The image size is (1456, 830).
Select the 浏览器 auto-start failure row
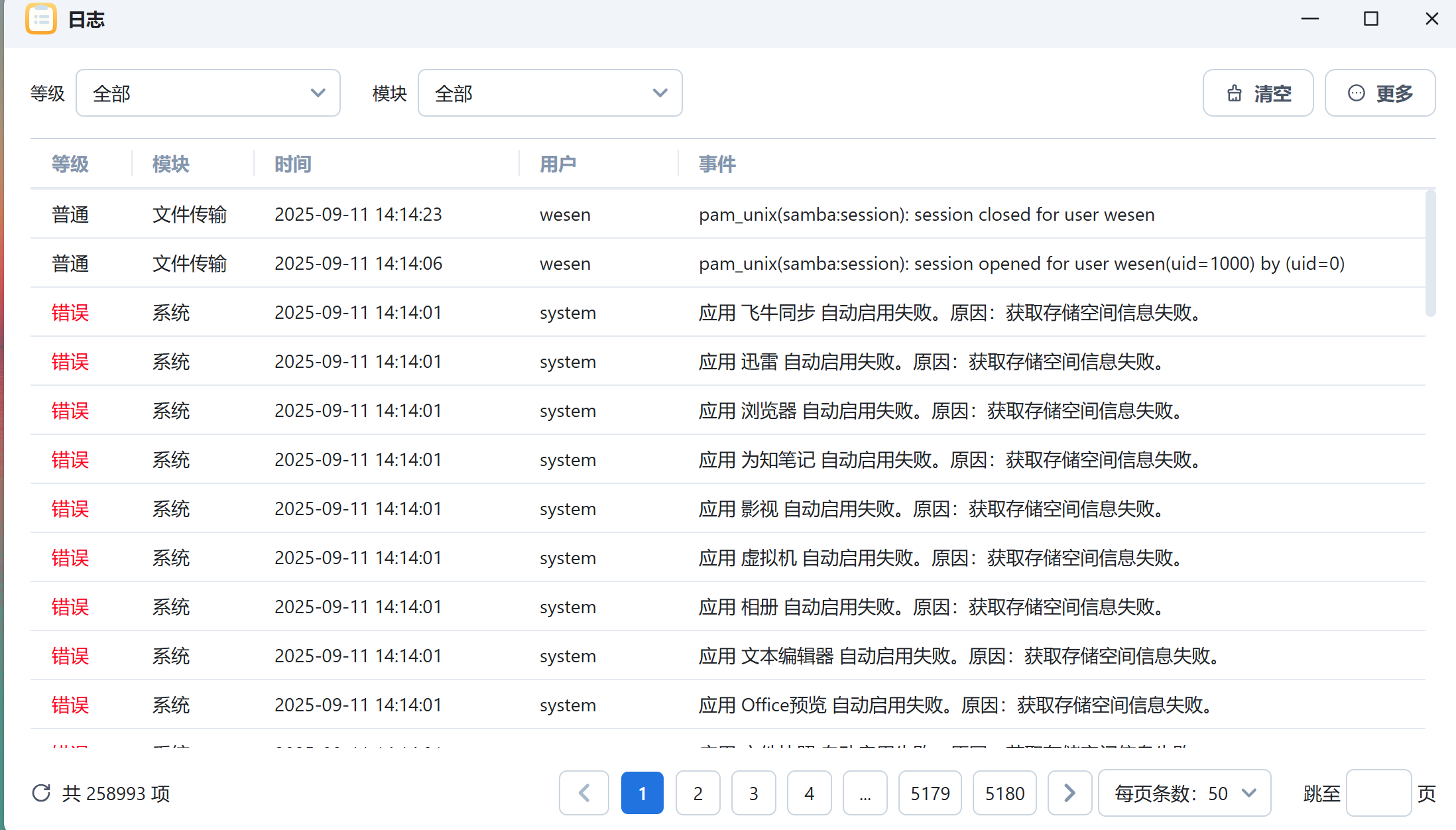(x=728, y=410)
